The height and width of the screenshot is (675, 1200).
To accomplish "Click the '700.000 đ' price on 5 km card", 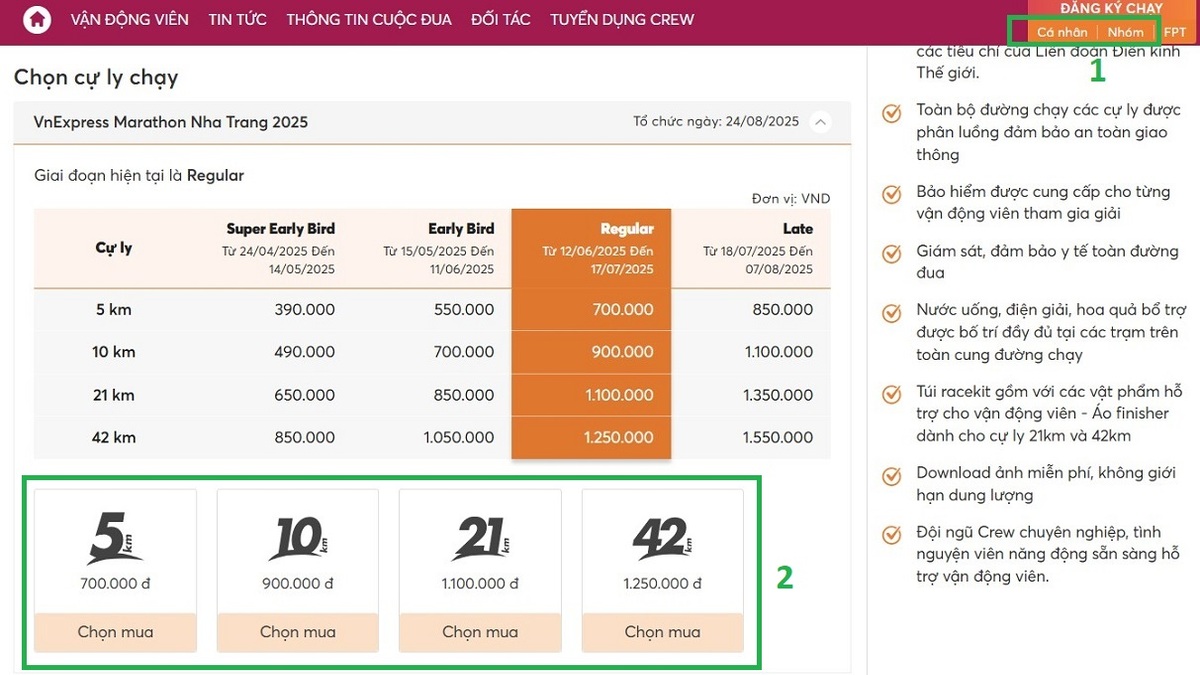I will tap(115, 584).
